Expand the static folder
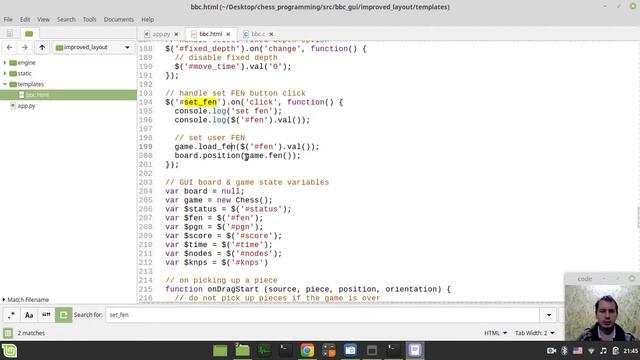This screenshot has width=640, height=360. click(5, 73)
